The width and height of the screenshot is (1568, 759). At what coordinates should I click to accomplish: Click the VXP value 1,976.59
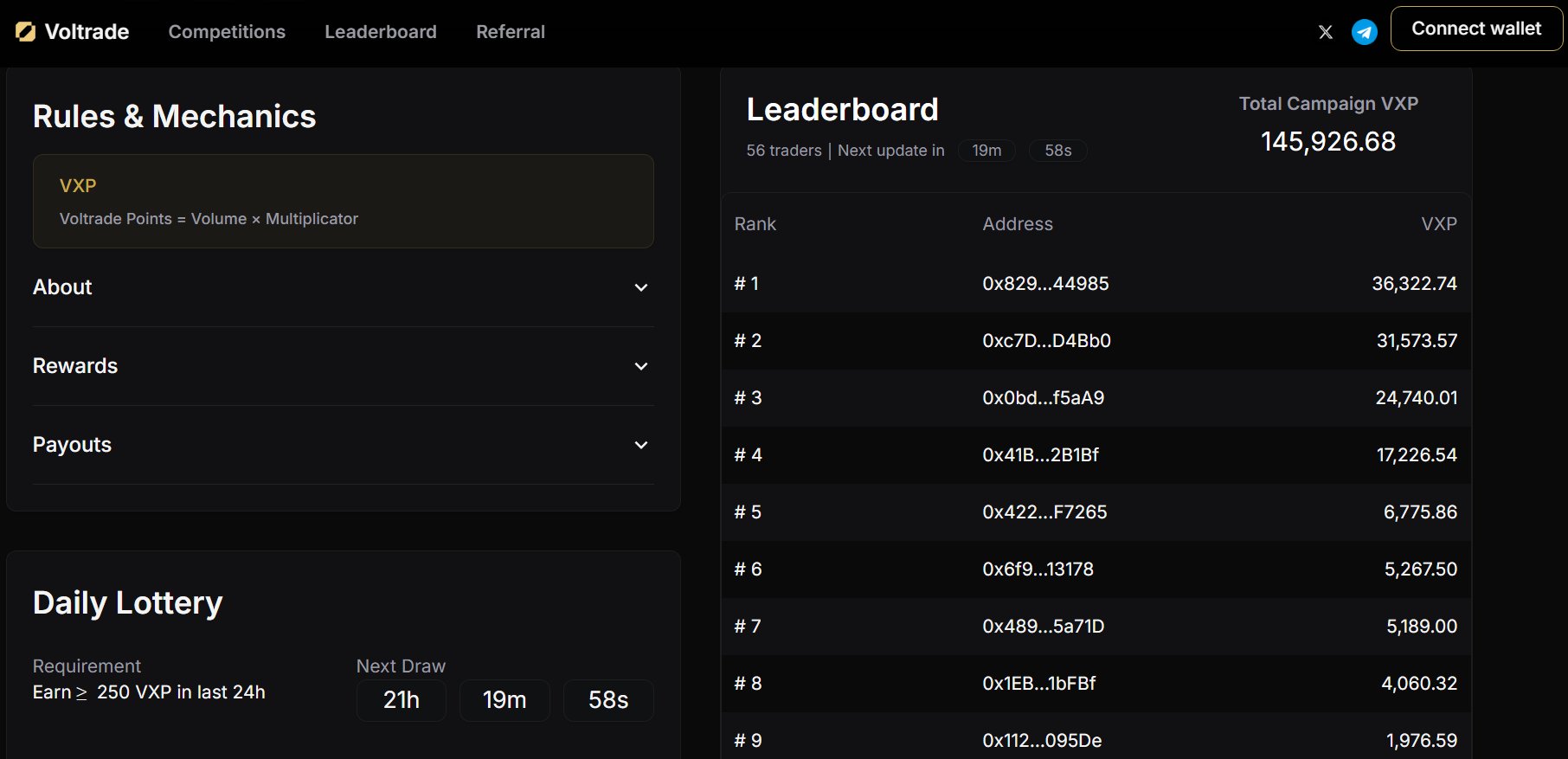point(1423,741)
